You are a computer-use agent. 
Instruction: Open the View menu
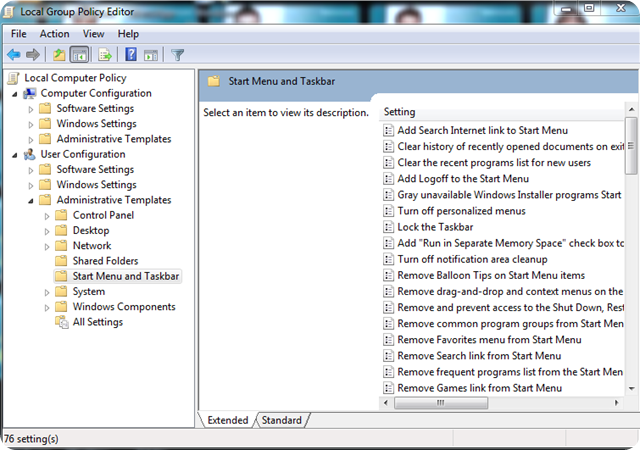tap(93, 34)
